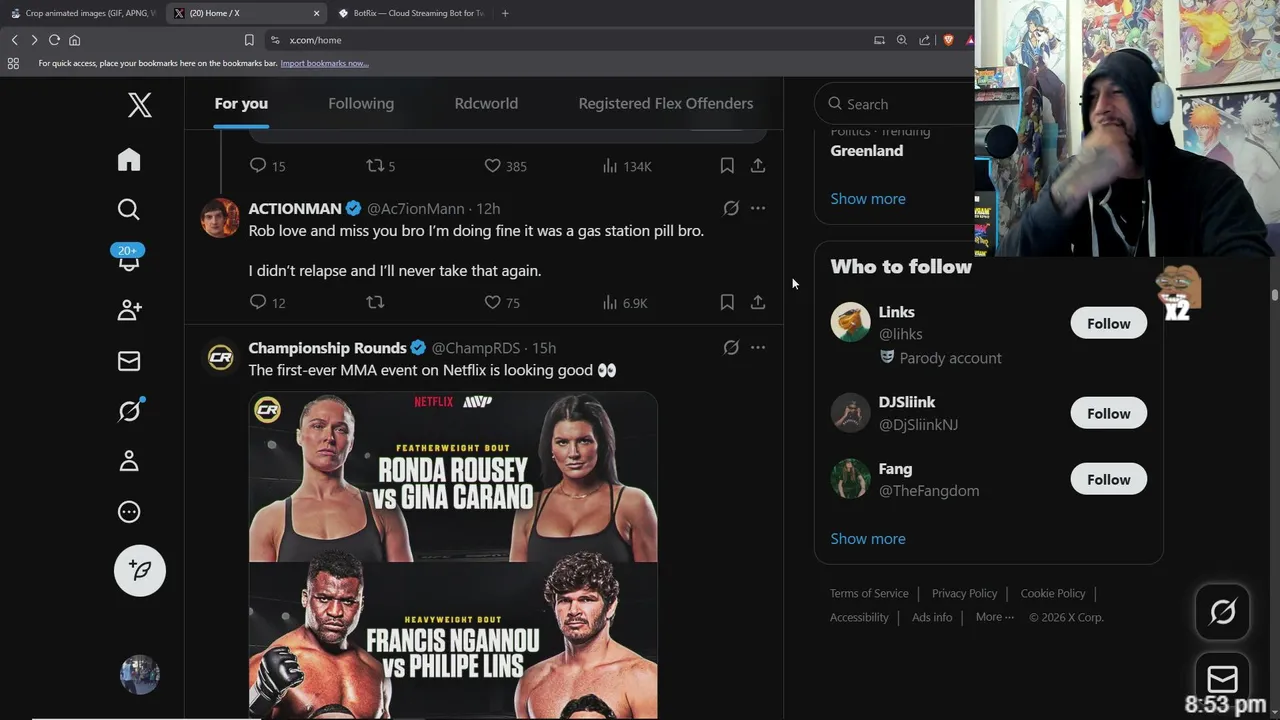The width and height of the screenshot is (1280, 720).
Task: Switch to Crop animated images browser tab
Action: coord(84,13)
